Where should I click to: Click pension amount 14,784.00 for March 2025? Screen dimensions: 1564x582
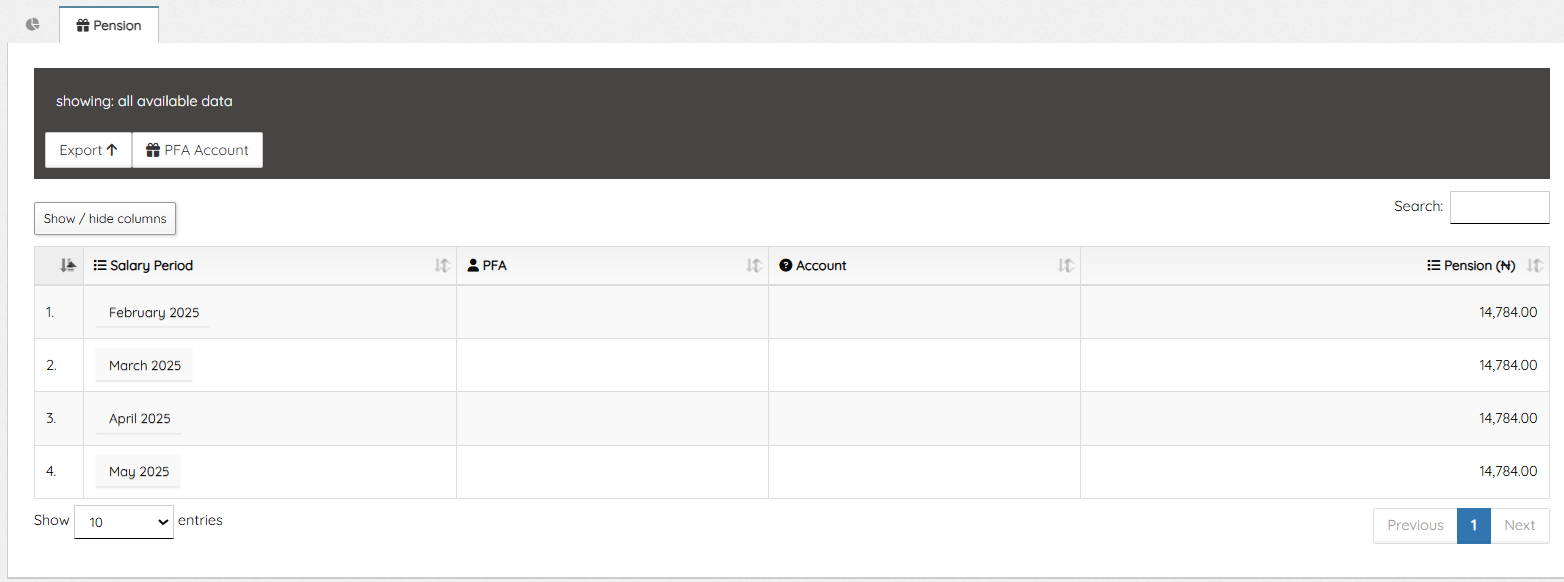pos(1508,365)
